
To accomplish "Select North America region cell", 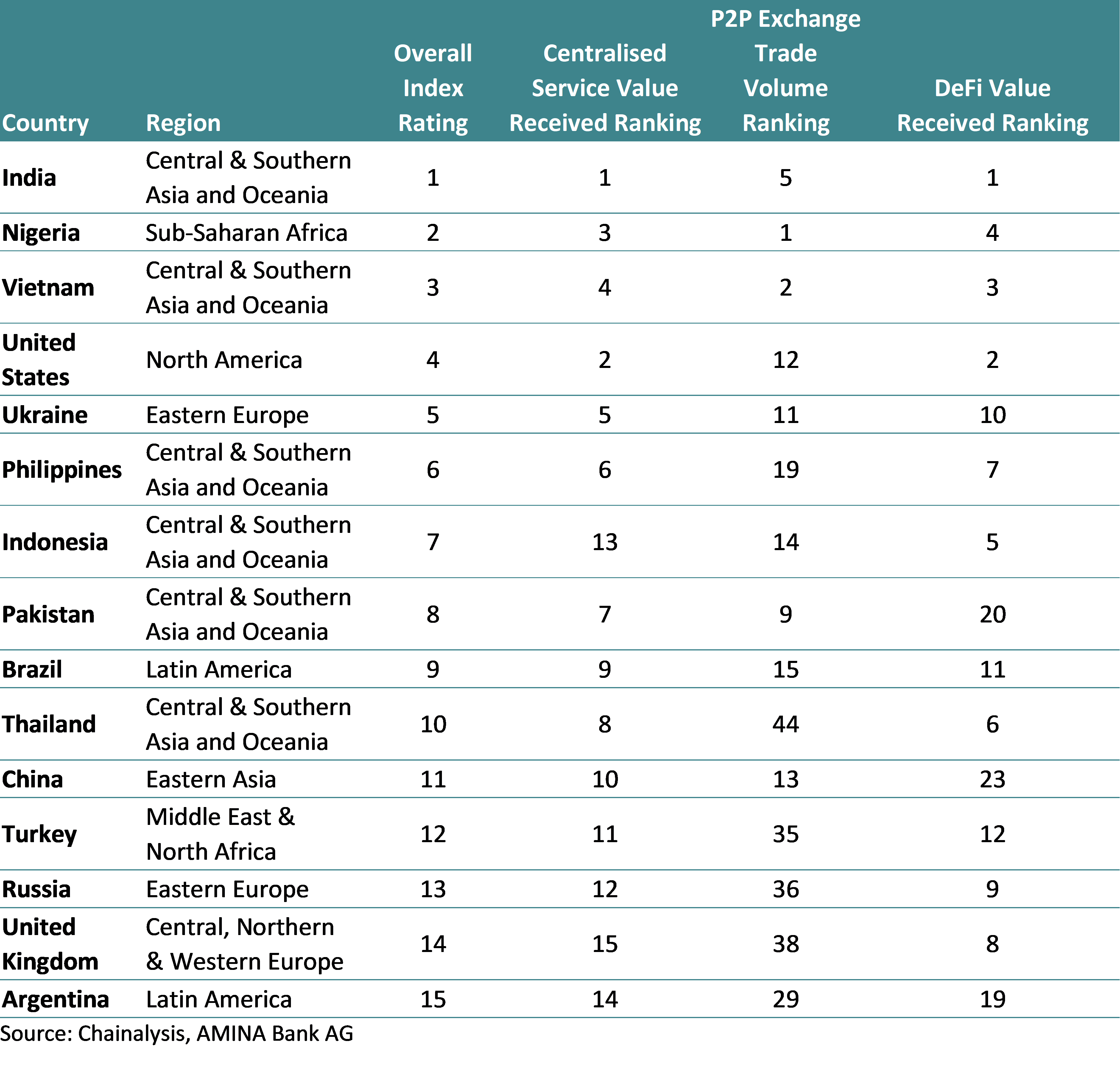I will [x=223, y=360].
